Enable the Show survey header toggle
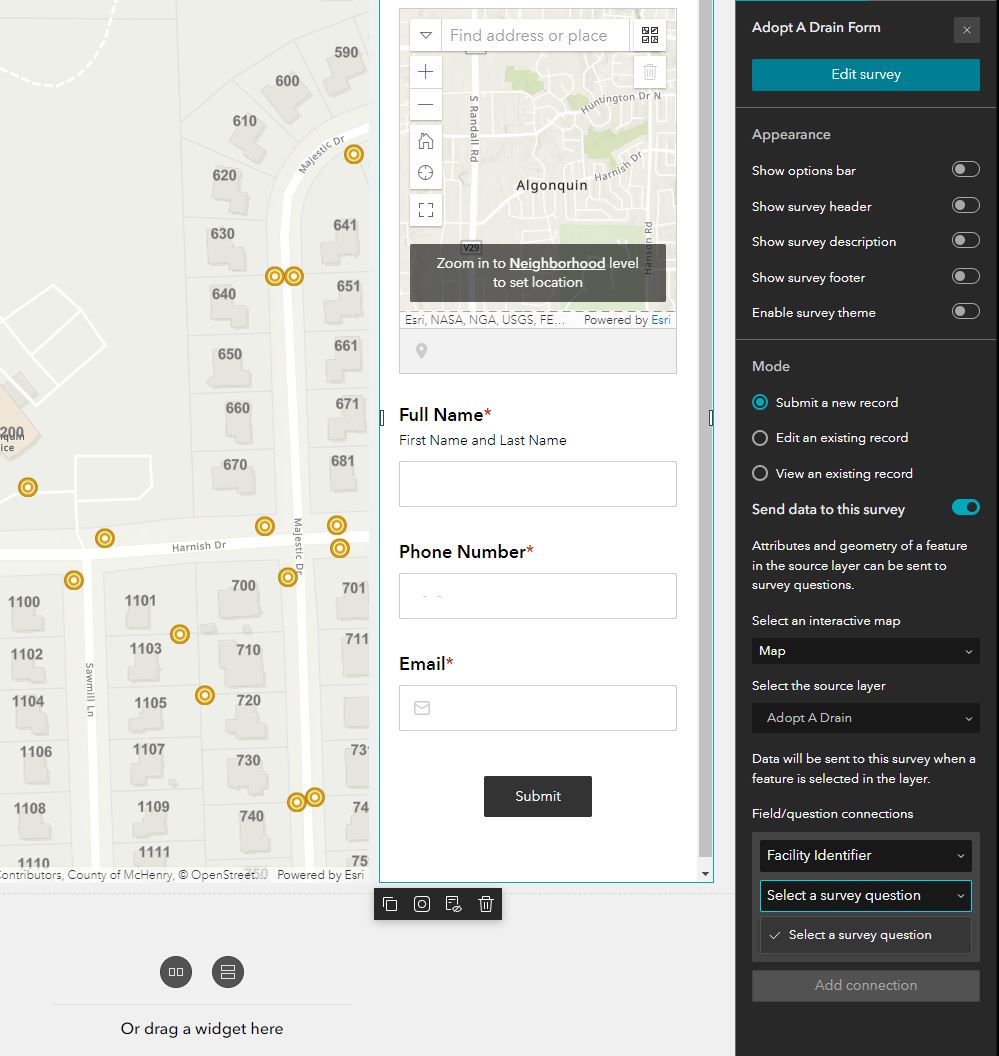 click(x=965, y=204)
